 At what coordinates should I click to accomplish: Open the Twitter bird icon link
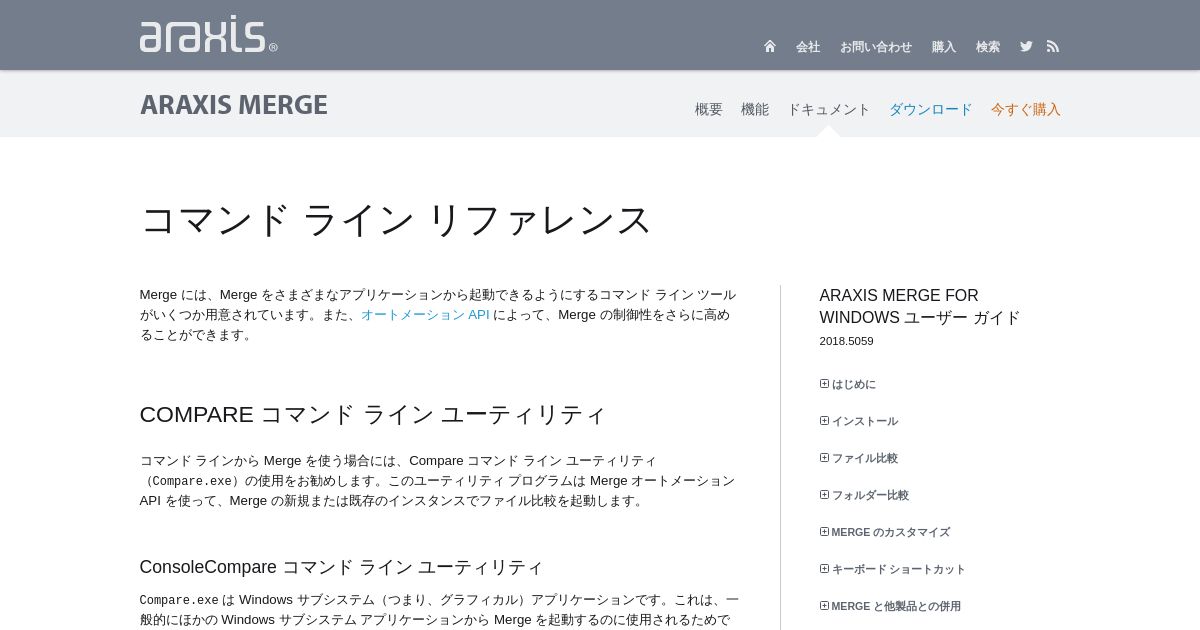tap(1026, 46)
